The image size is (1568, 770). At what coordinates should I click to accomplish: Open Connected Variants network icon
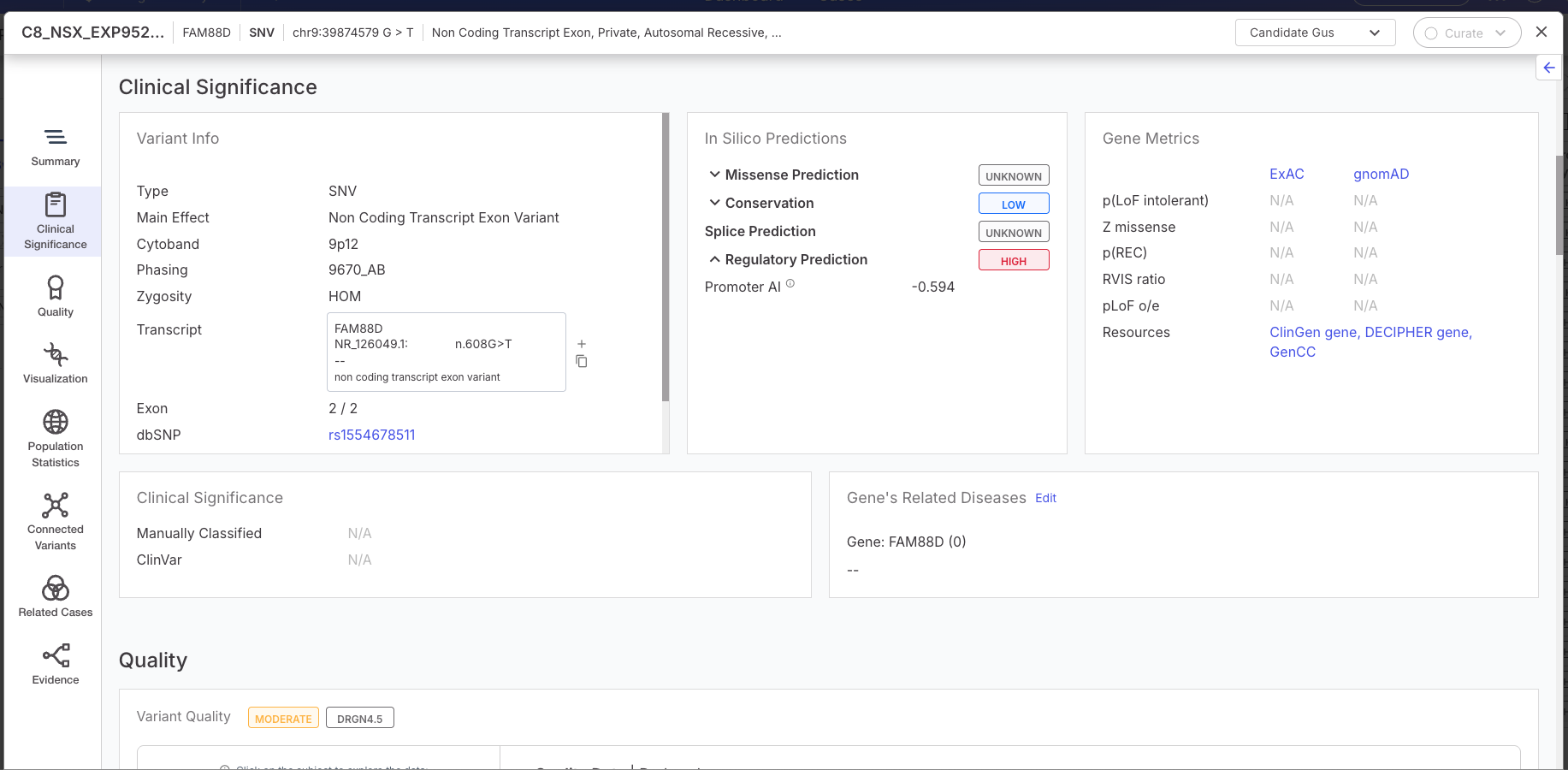pyautogui.click(x=56, y=505)
